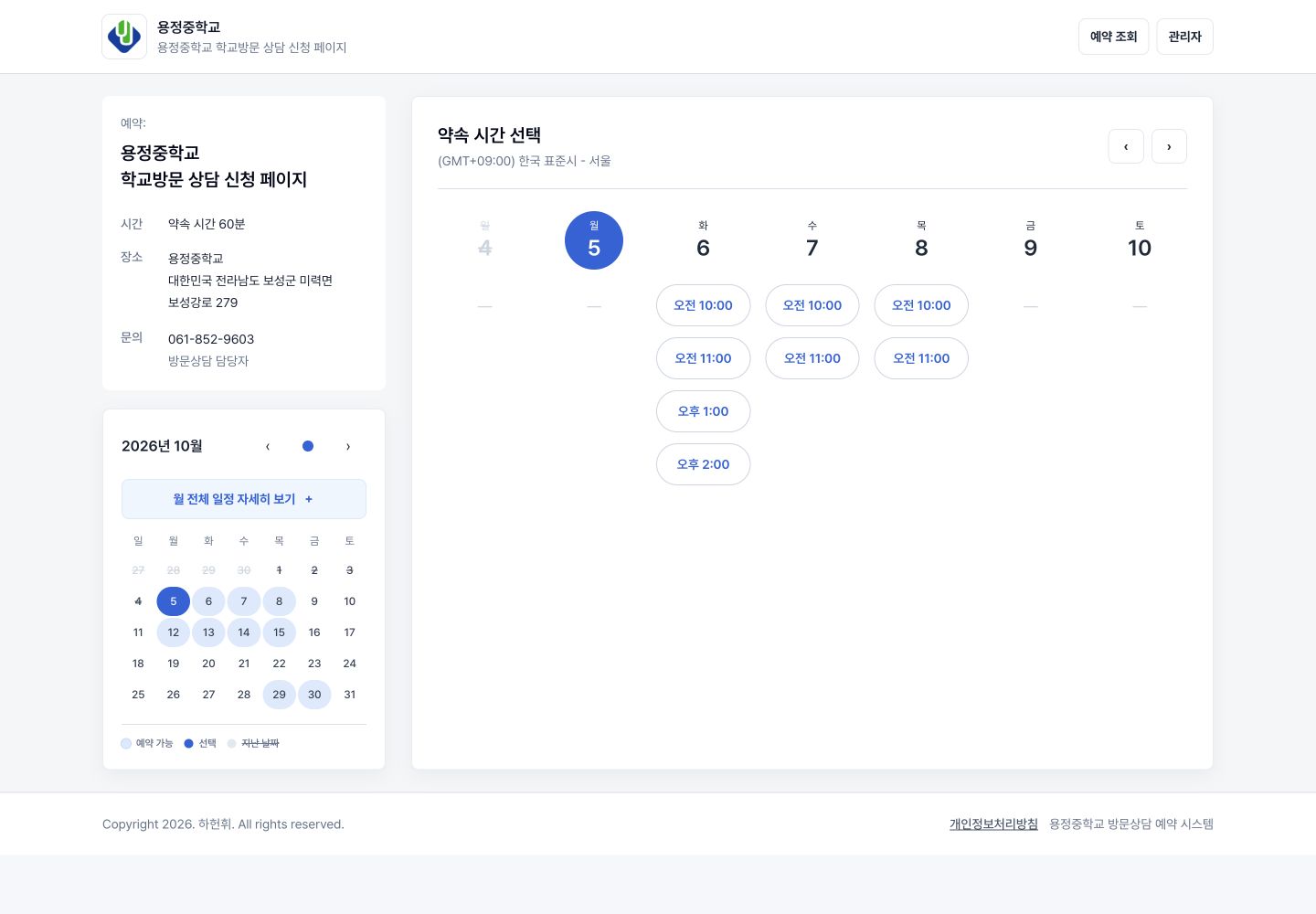Pick October 13 in mini calendar
This screenshot has width=1316, height=914.
click(x=208, y=632)
